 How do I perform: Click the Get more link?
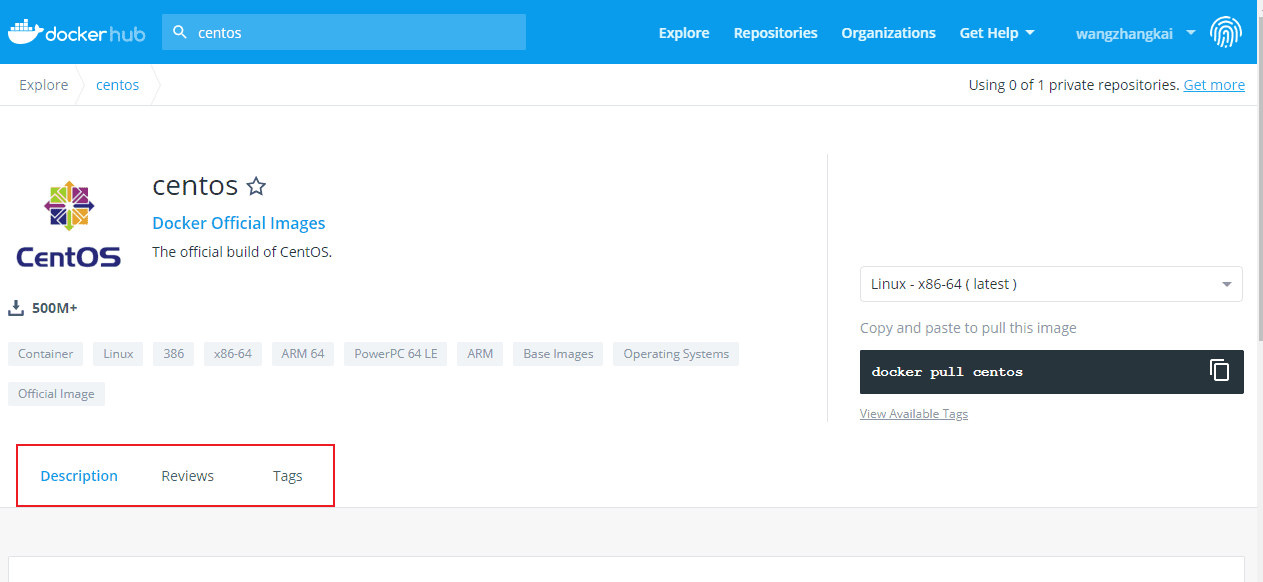point(1214,85)
